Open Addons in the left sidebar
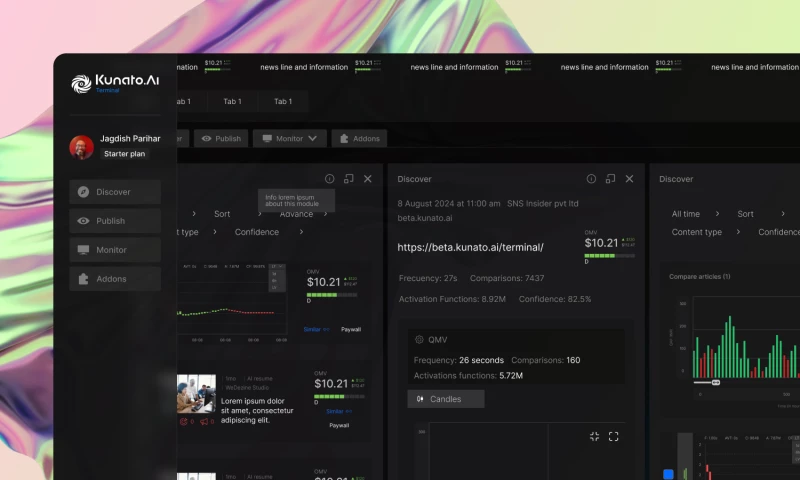Image resolution: width=800 pixels, height=480 pixels. (x=115, y=279)
